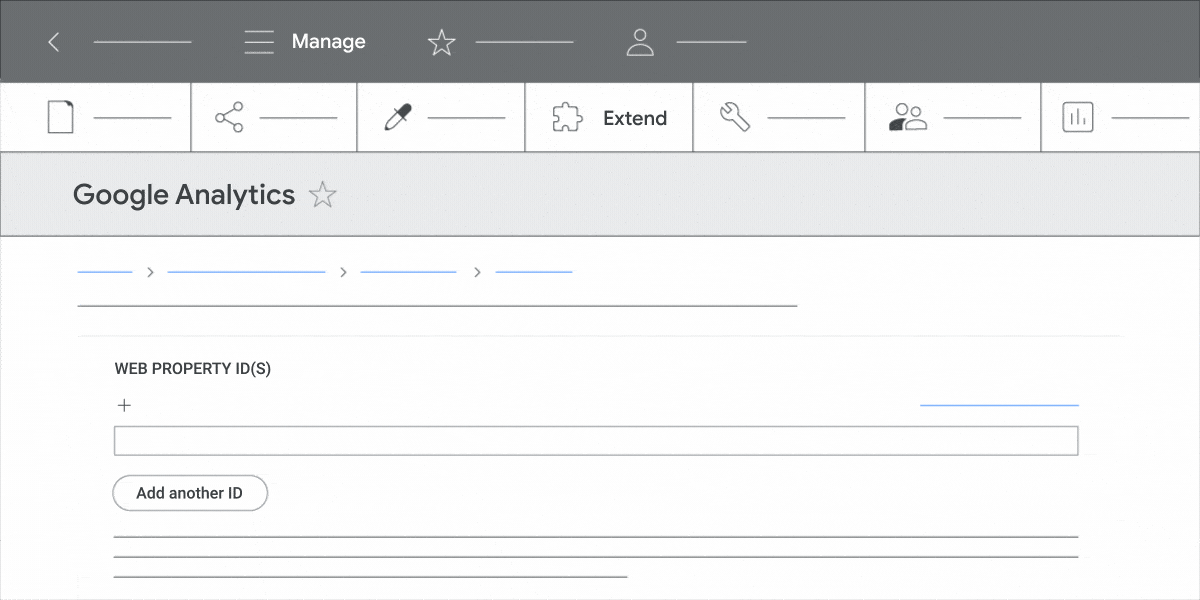Click the Google Analytics heading

[x=184, y=195]
